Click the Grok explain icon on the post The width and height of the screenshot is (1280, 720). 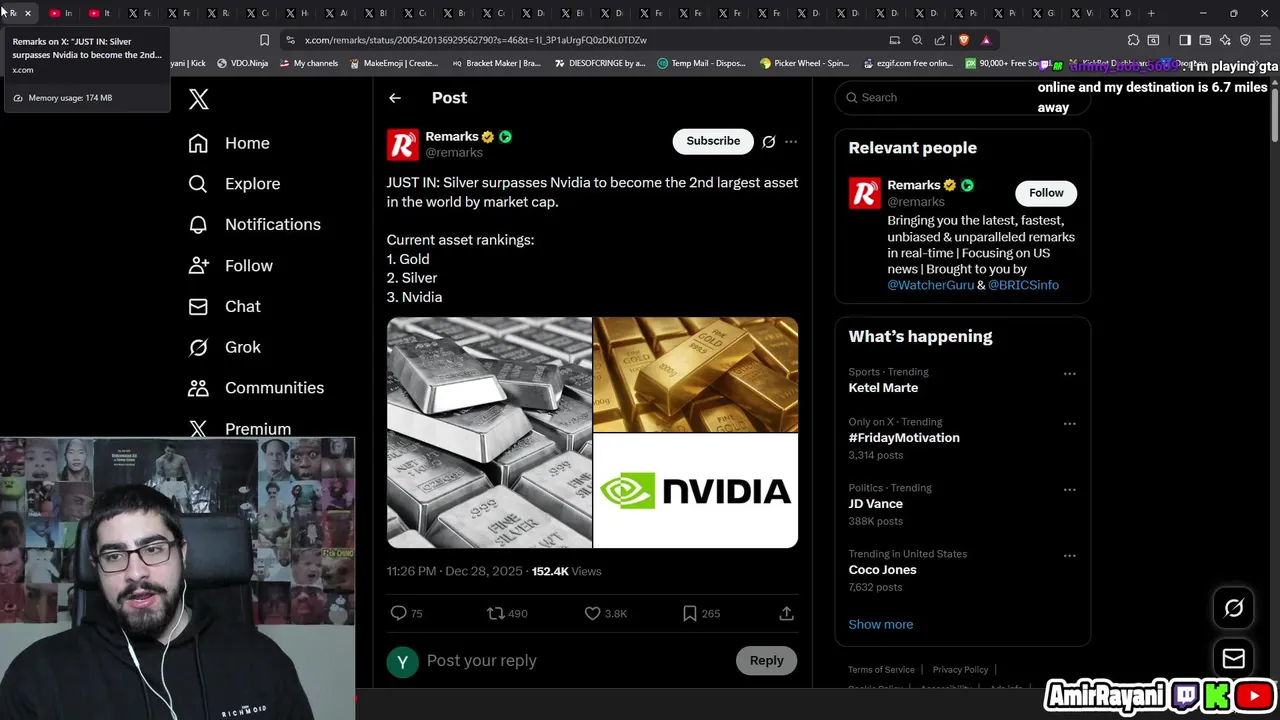[x=769, y=142]
